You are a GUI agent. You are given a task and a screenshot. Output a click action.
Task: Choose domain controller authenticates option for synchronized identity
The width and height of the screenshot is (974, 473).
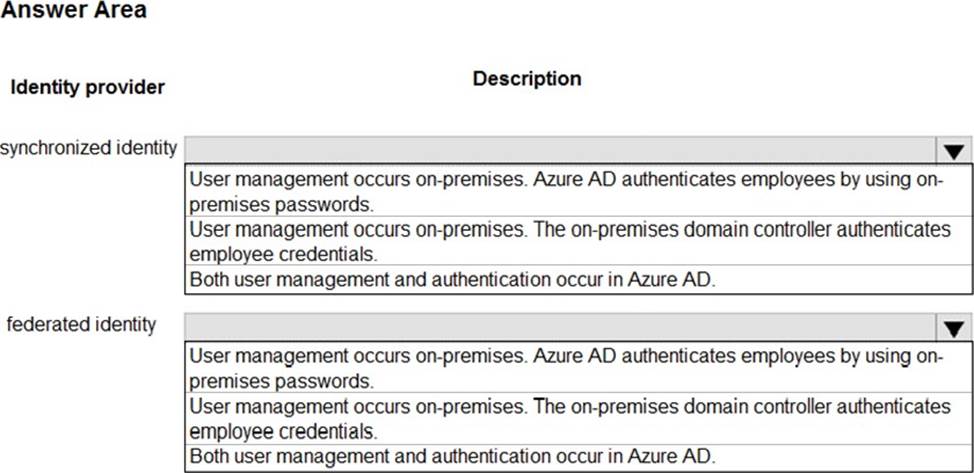(578, 241)
